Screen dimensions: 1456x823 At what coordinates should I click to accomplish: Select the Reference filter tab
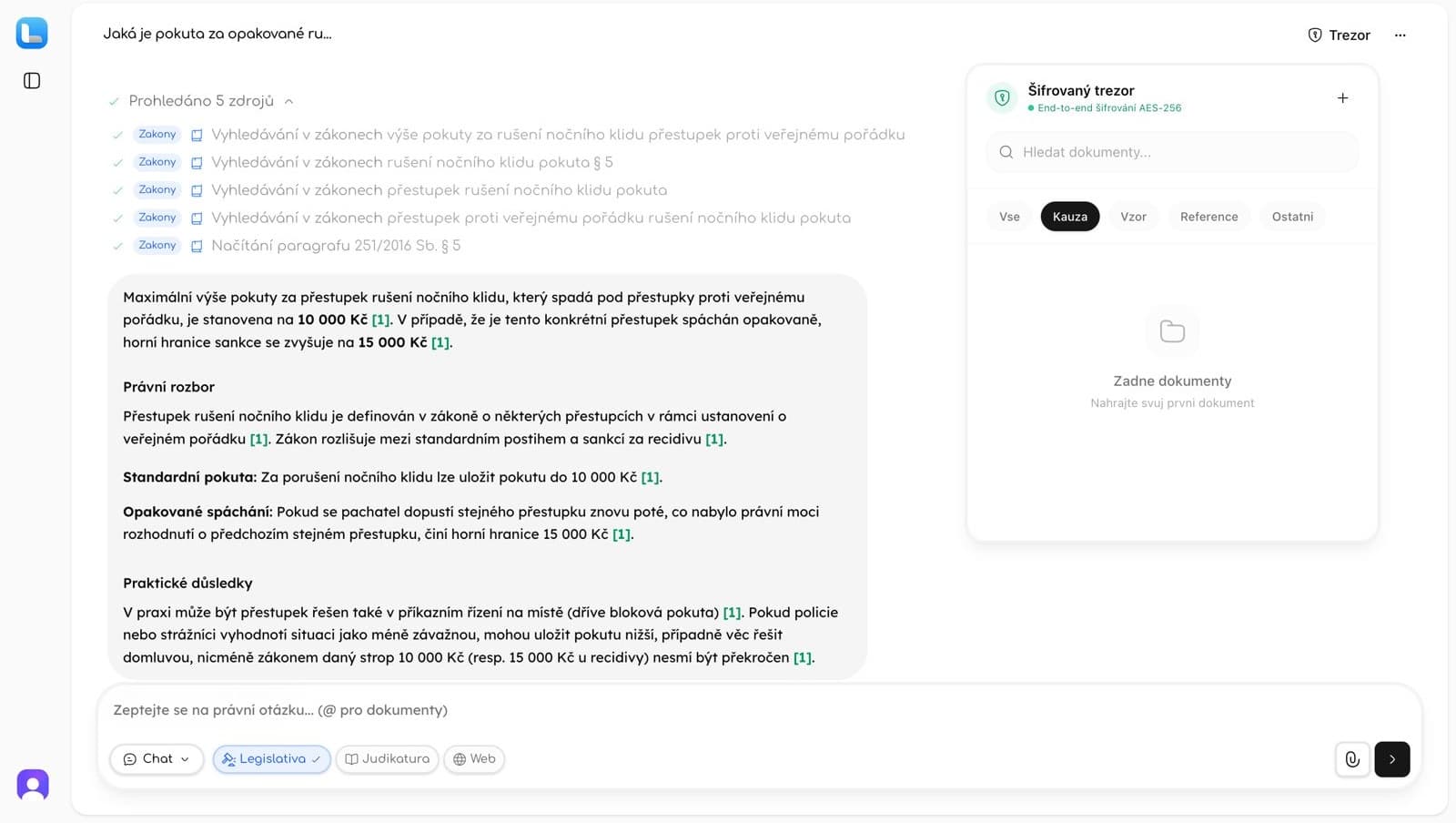click(1208, 217)
